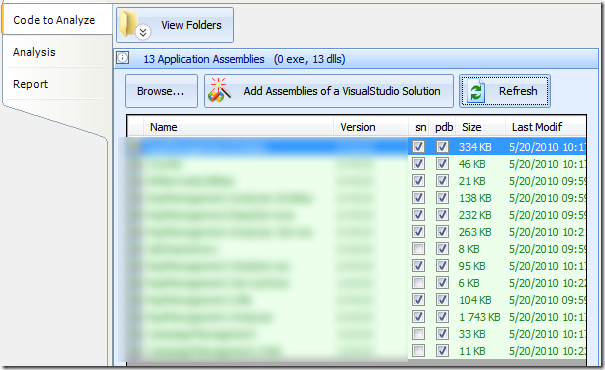Toggle sn checkbox in the 1 743 KB row

click(418, 316)
